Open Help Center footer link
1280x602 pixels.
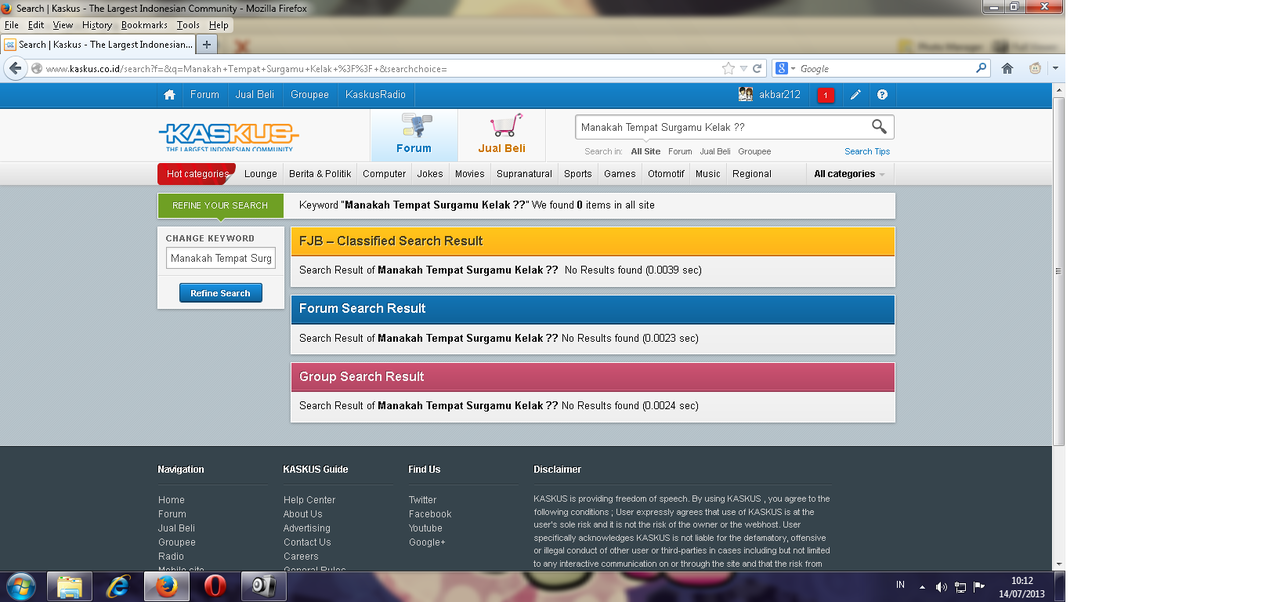pos(309,500)
